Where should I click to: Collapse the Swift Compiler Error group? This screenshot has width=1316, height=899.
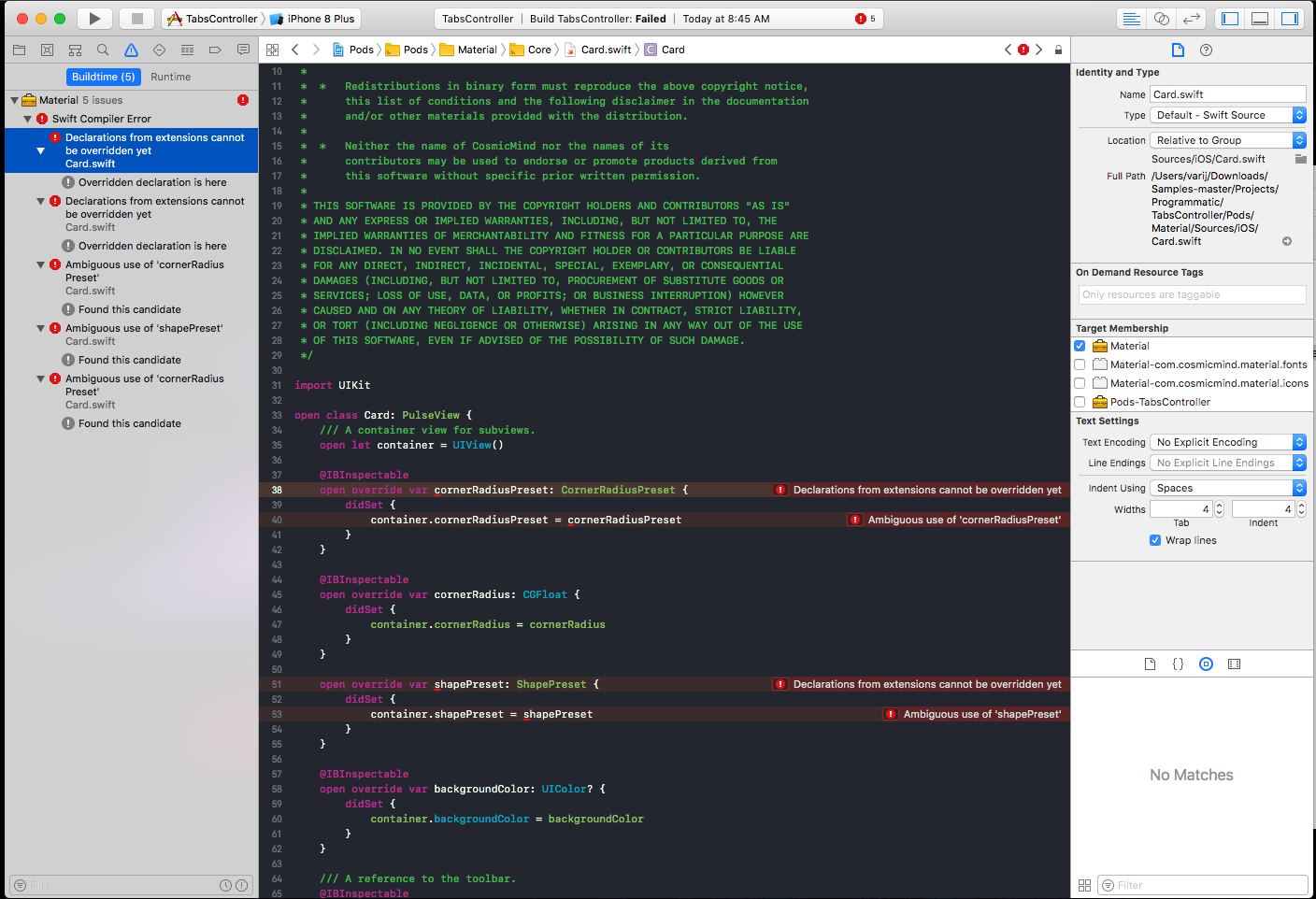(x=28, y=119)
